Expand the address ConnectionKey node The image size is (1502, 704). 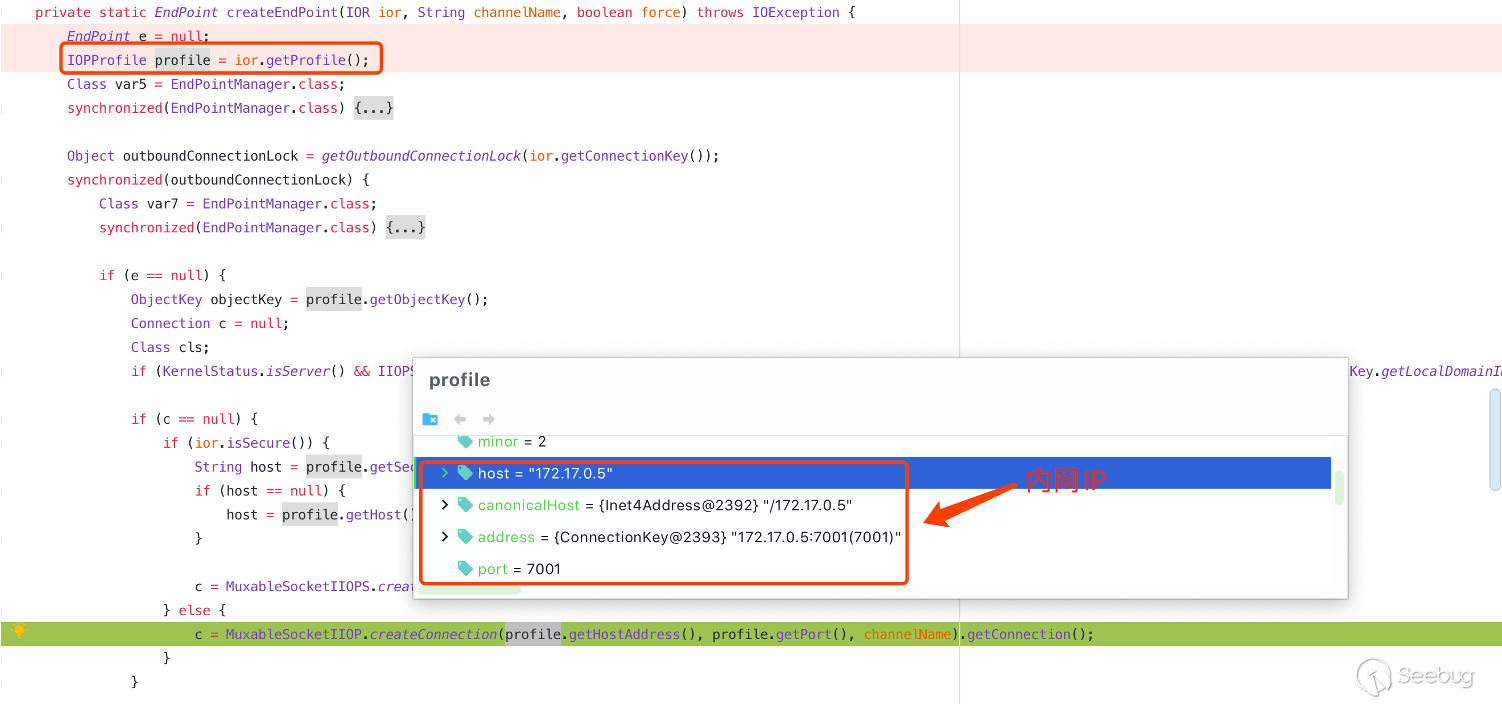(445, 537)
